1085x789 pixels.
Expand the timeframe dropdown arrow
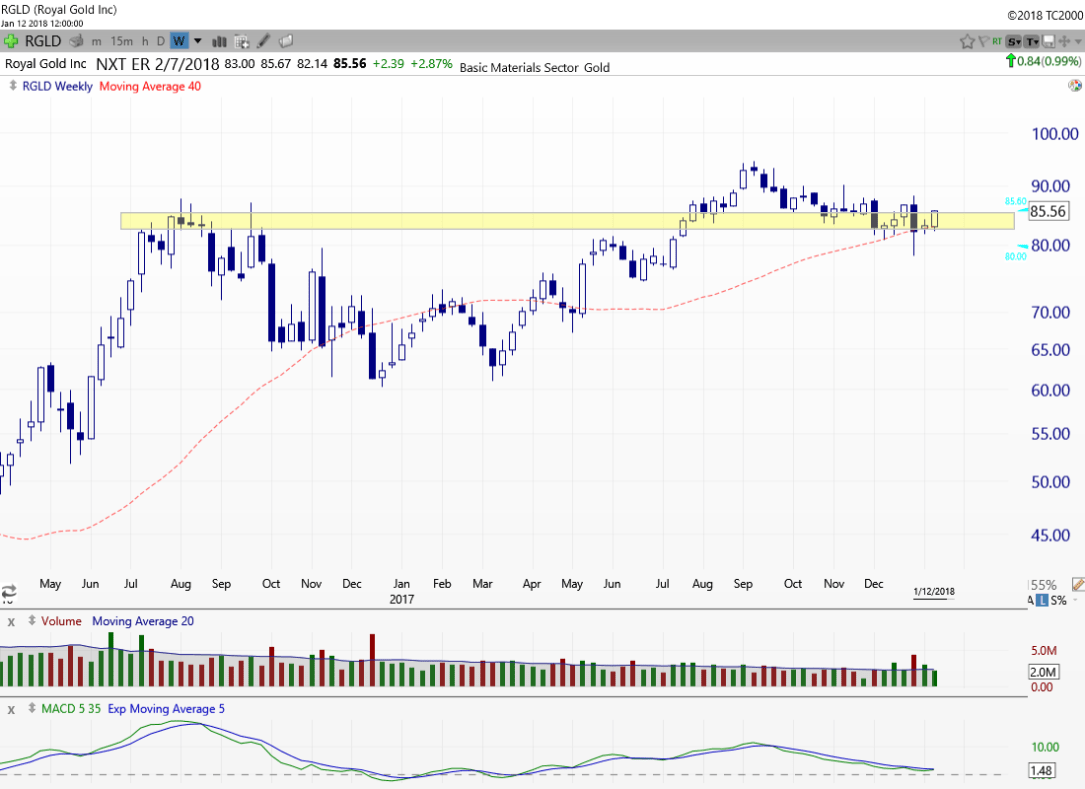(x=197, y=41)
